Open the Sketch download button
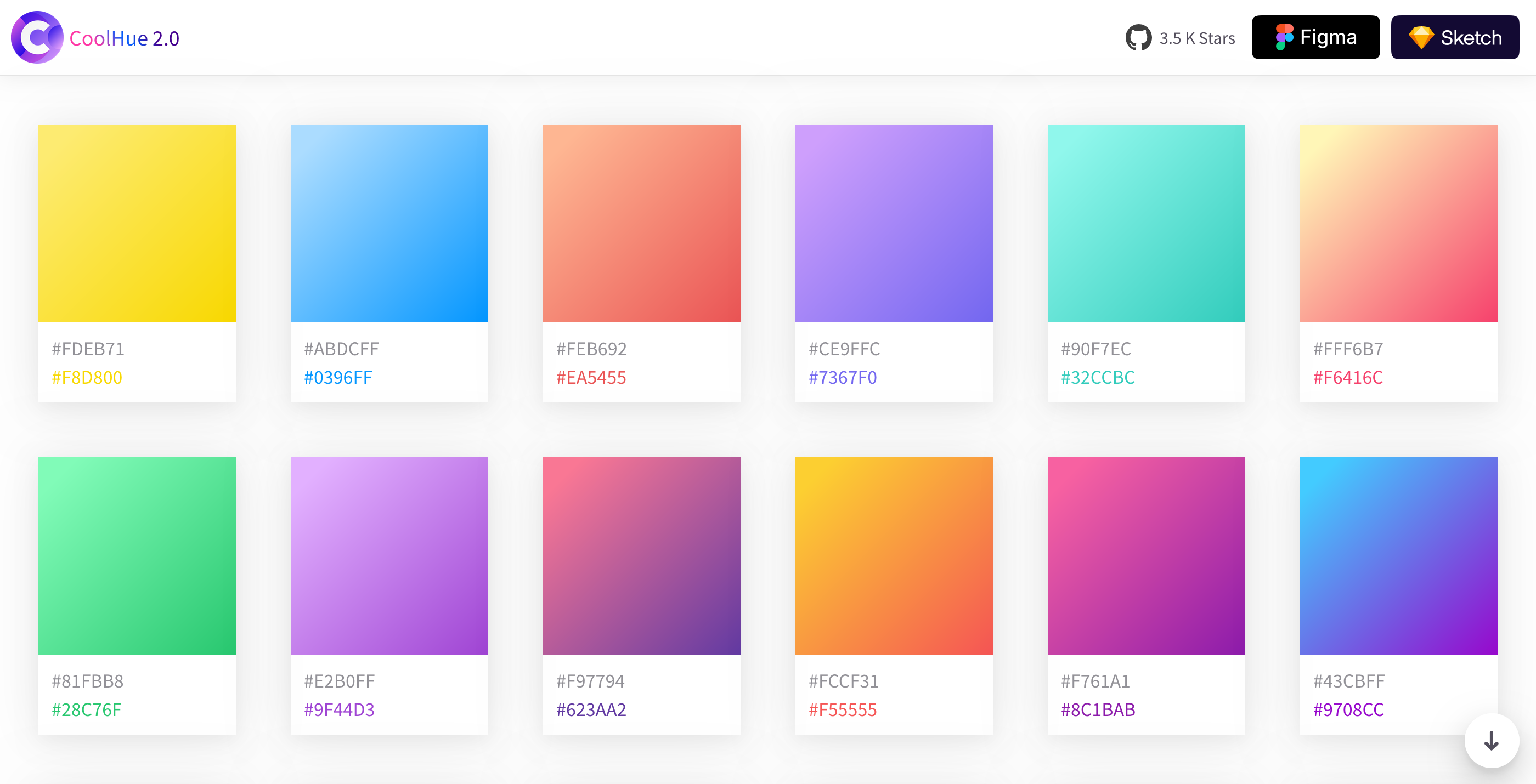This screenshot has width=1536, height=784. (x=1455, y=37)
